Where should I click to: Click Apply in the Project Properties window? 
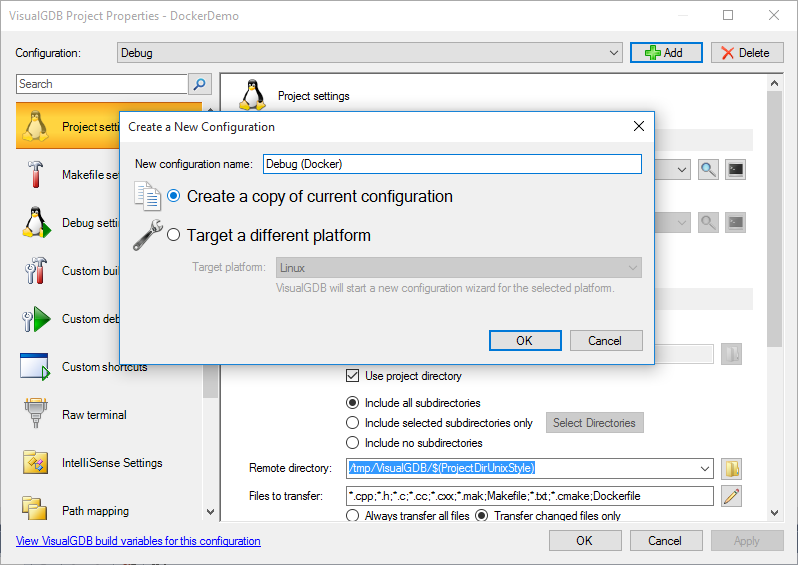(x=747, y=541)
